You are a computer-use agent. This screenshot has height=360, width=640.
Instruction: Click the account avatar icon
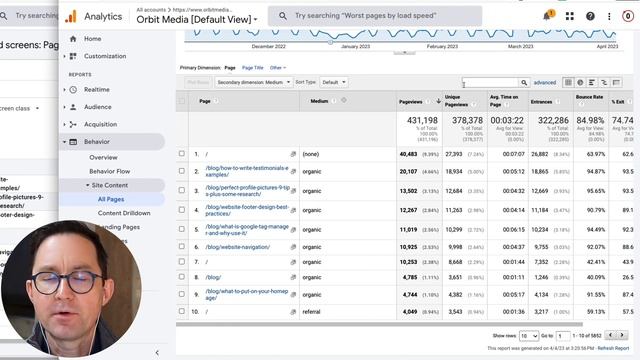click(x=627, y=16)
